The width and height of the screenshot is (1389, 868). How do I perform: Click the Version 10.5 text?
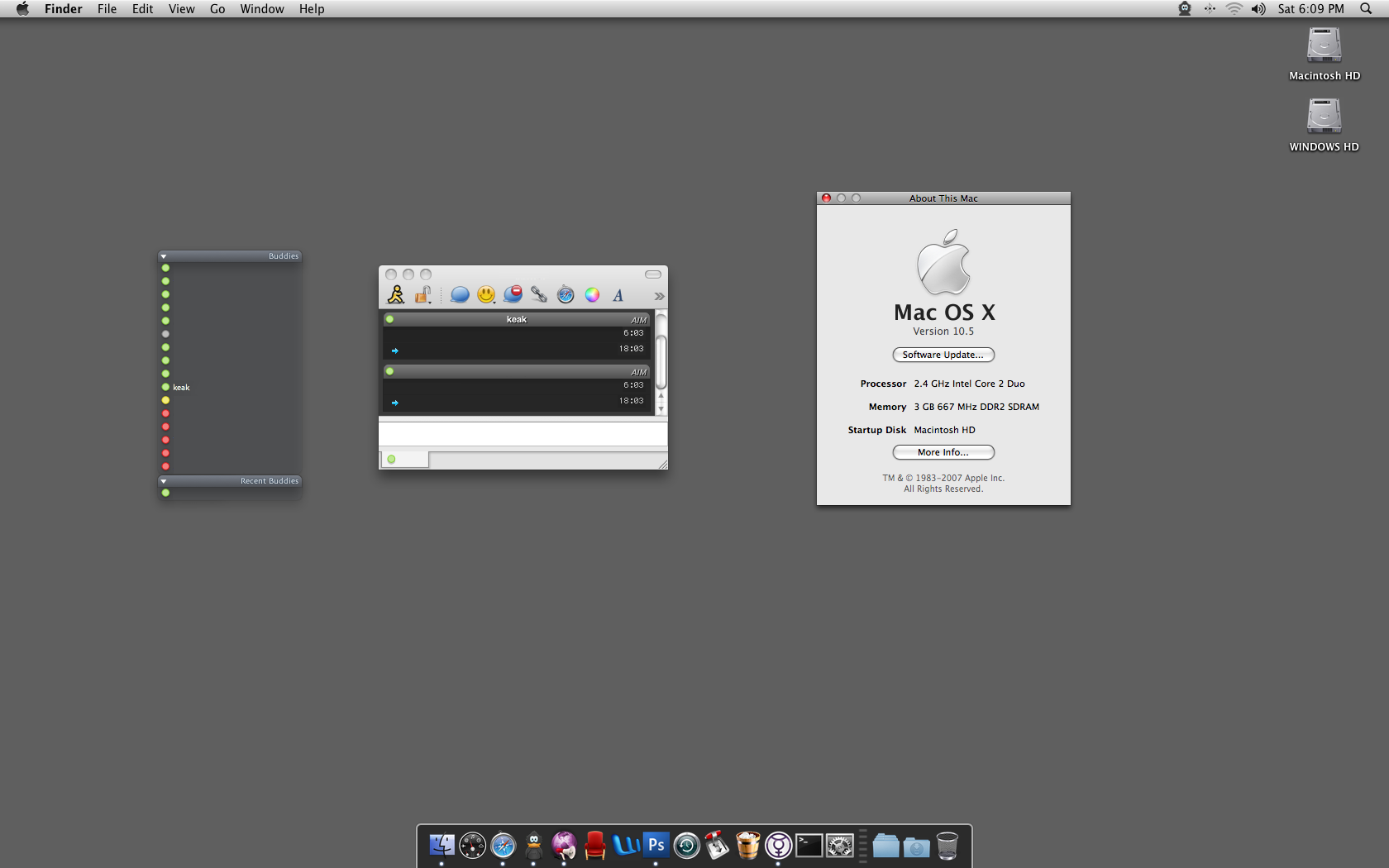pos(943,331)
